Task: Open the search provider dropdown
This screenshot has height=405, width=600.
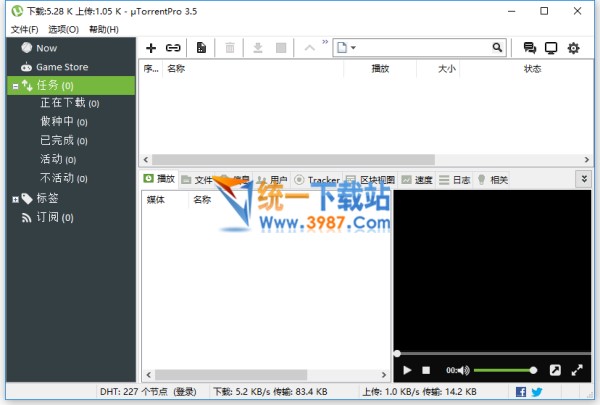Action: point(346,48)
